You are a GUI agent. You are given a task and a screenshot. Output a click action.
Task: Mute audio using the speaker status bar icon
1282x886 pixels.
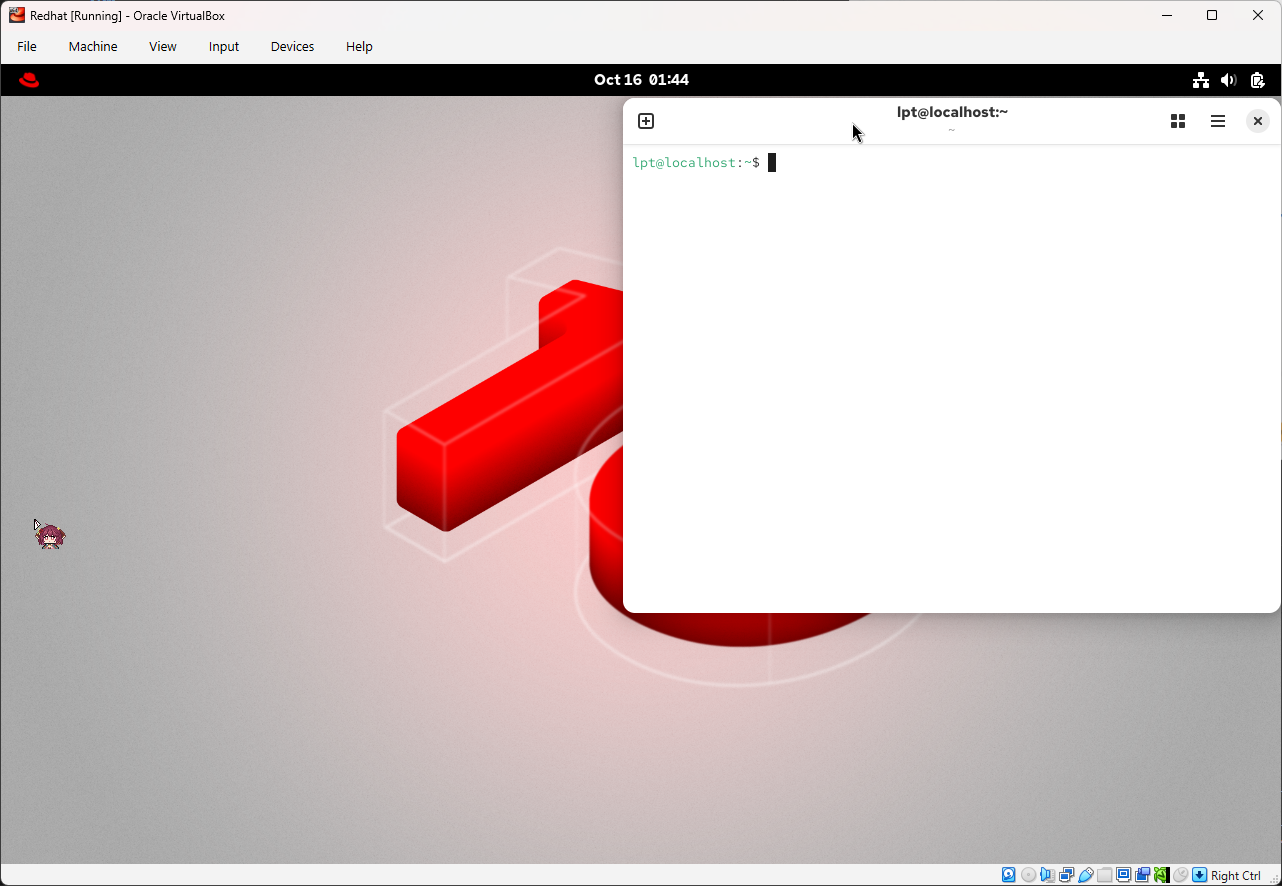click(x=1047, y=874)
